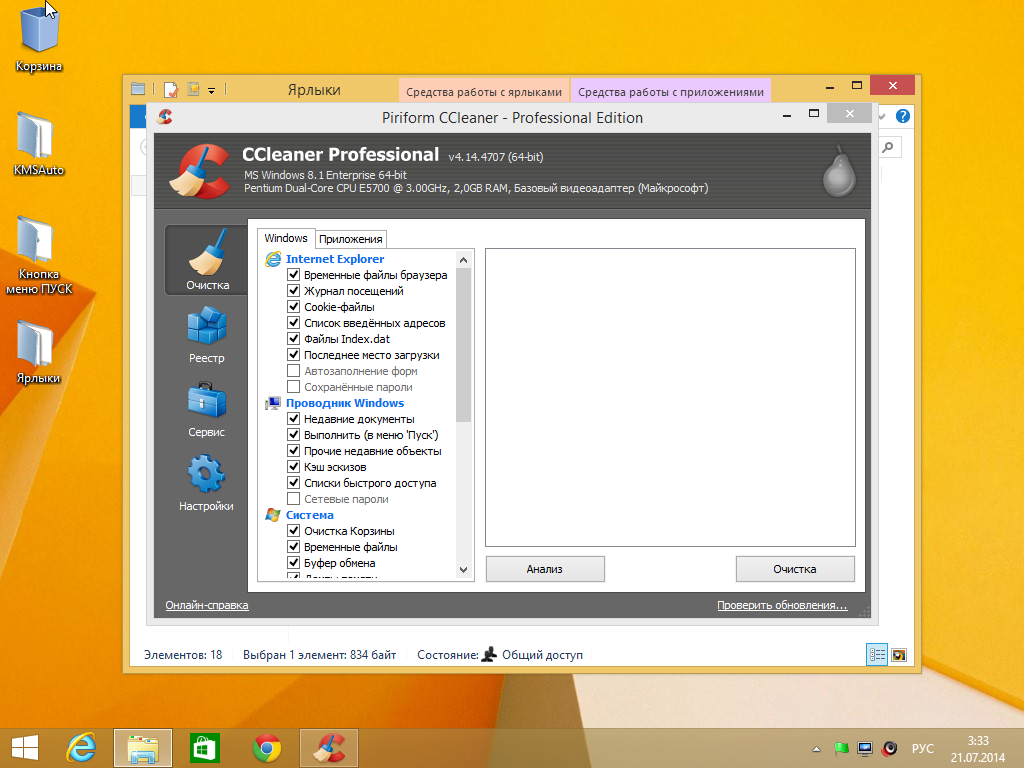
Task: Open Explorer help question mark icon
Action: point(903,116)
